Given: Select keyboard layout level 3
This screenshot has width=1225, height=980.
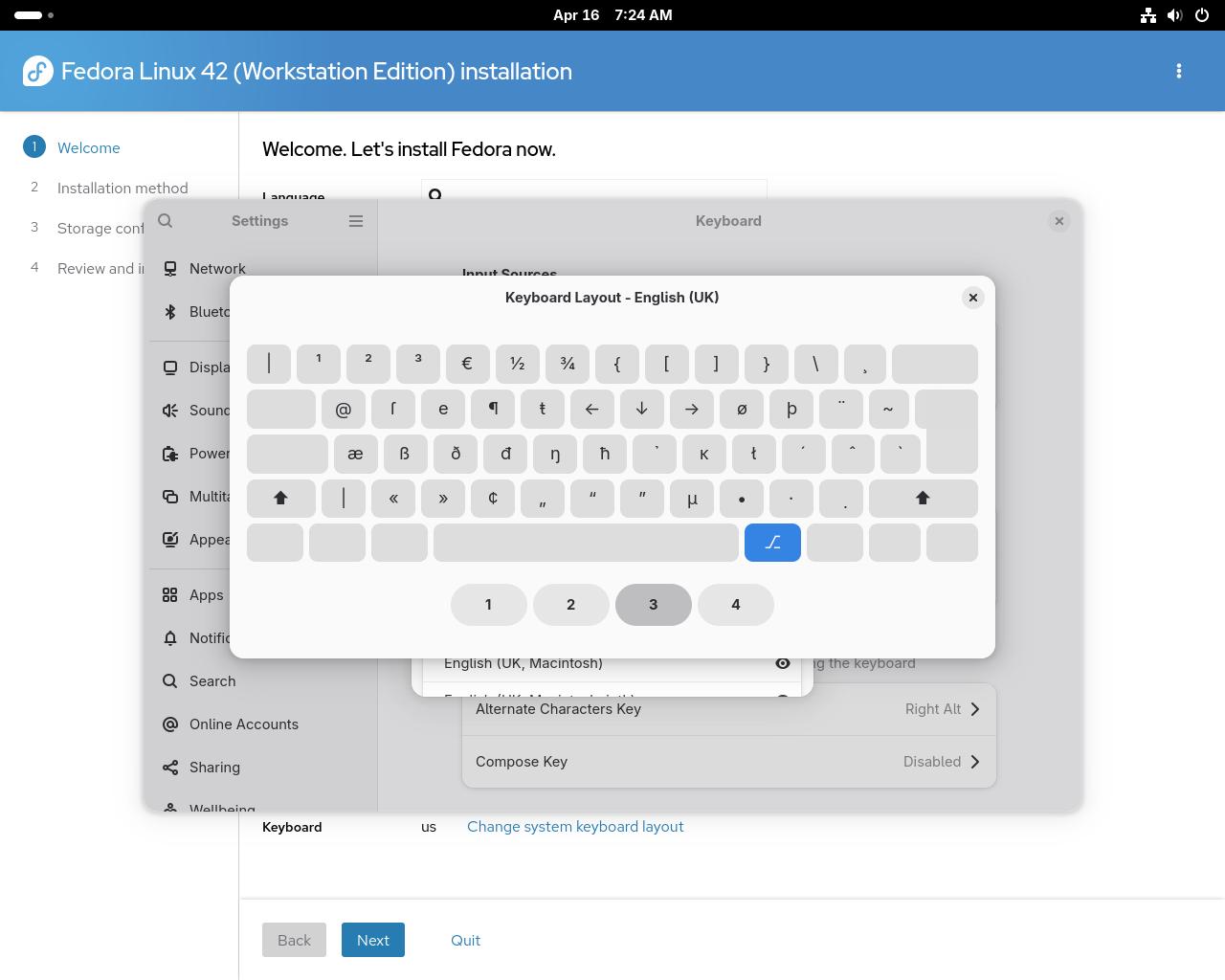Looking at the screenshot, I should (x=653, y=605).
